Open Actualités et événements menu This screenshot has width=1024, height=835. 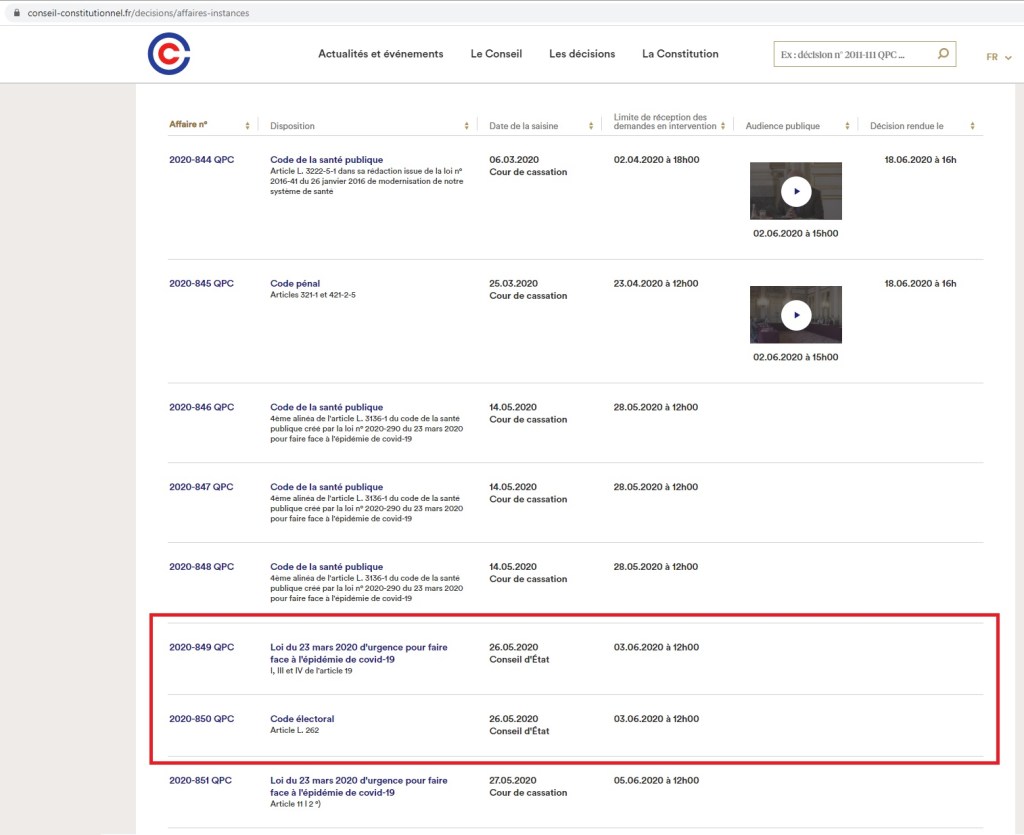[x=380, y=54]
